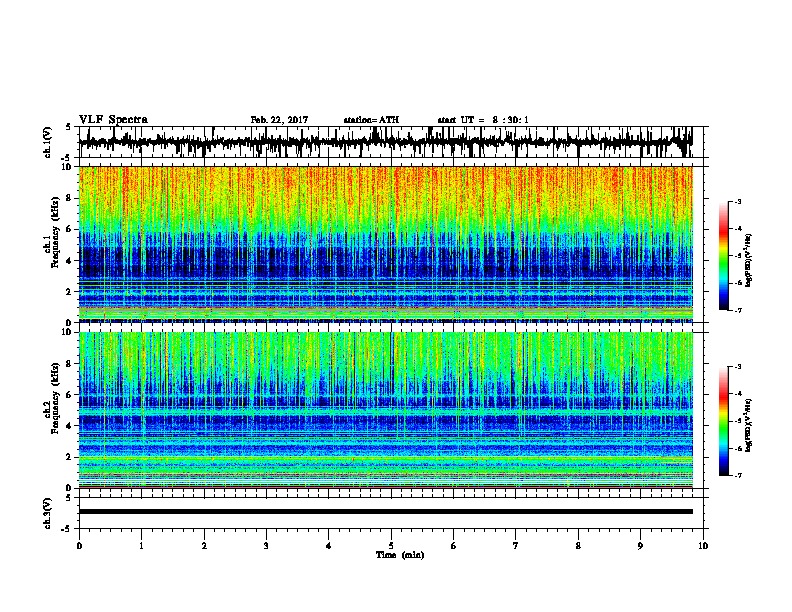792x612 pixels.
Task: Click the 'ch.1(V)' axis label
Action: (x=48, y=142)
